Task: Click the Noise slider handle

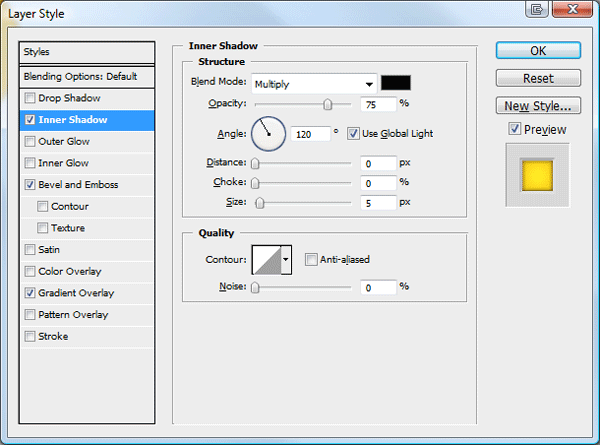Action: [255, 287]
